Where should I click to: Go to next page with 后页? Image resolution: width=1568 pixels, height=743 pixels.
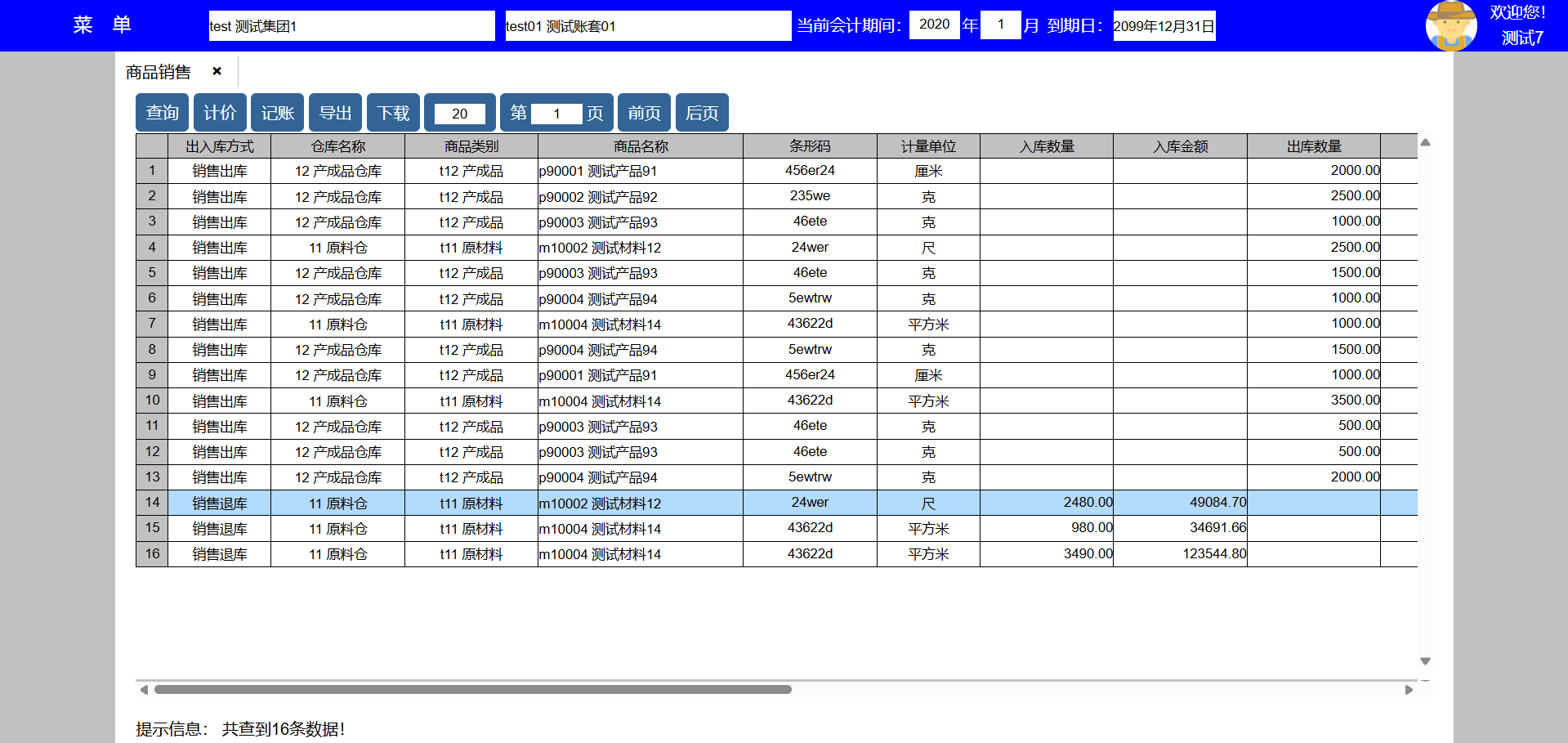[702, 113]
